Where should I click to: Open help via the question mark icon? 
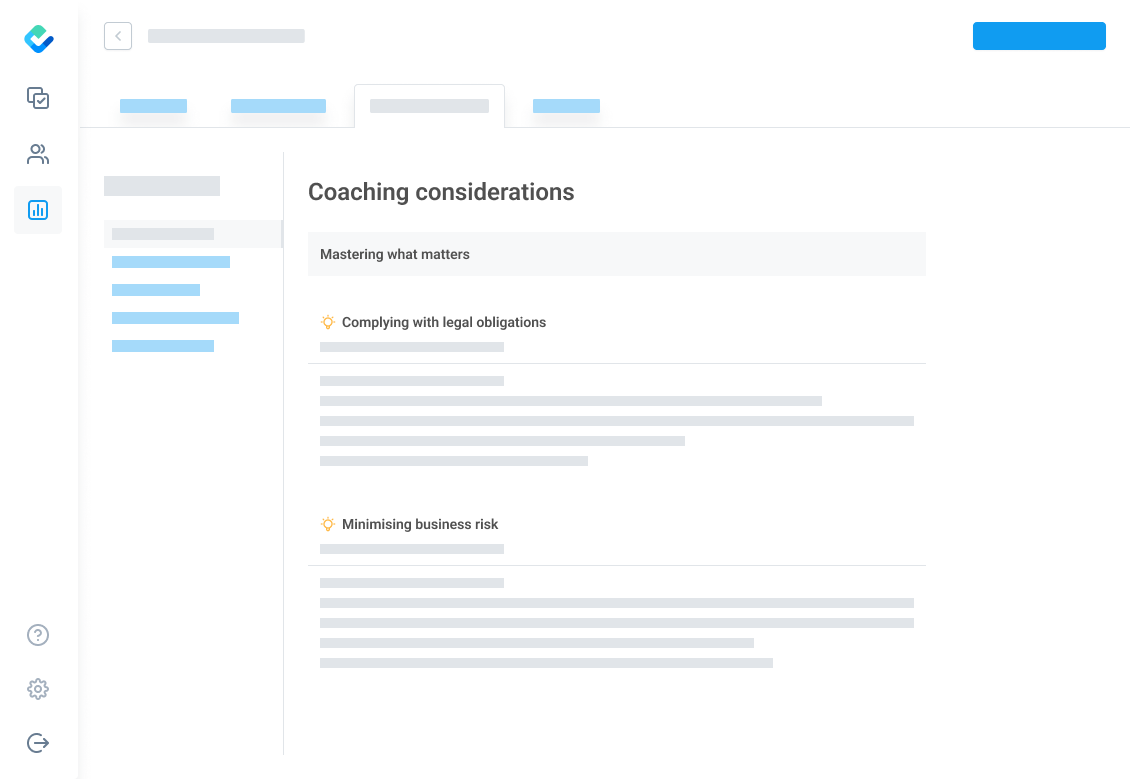coord(38,635)
